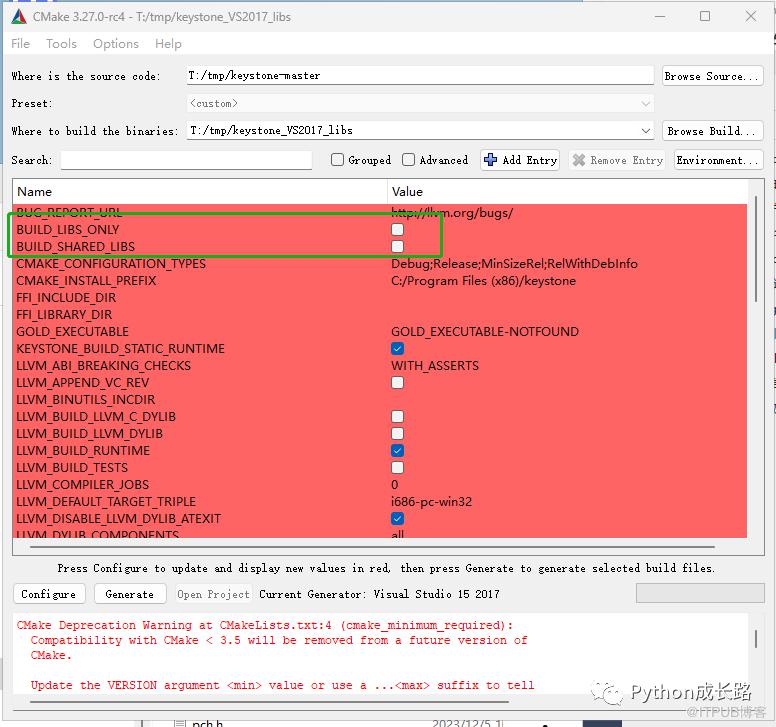This screenshot has height=727, width=776.
Task: Select the LLVM_ABI_BREAKING_CHECKS entry name
Action: 103,366
